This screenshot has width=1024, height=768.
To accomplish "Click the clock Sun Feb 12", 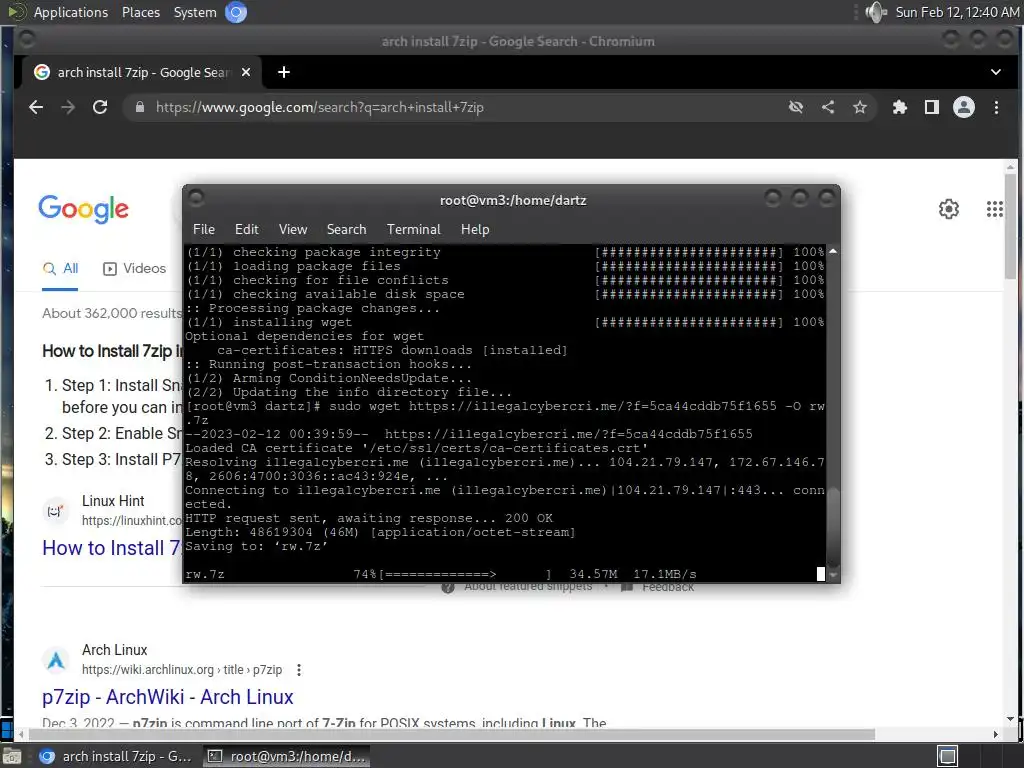I will coord(957,12).
